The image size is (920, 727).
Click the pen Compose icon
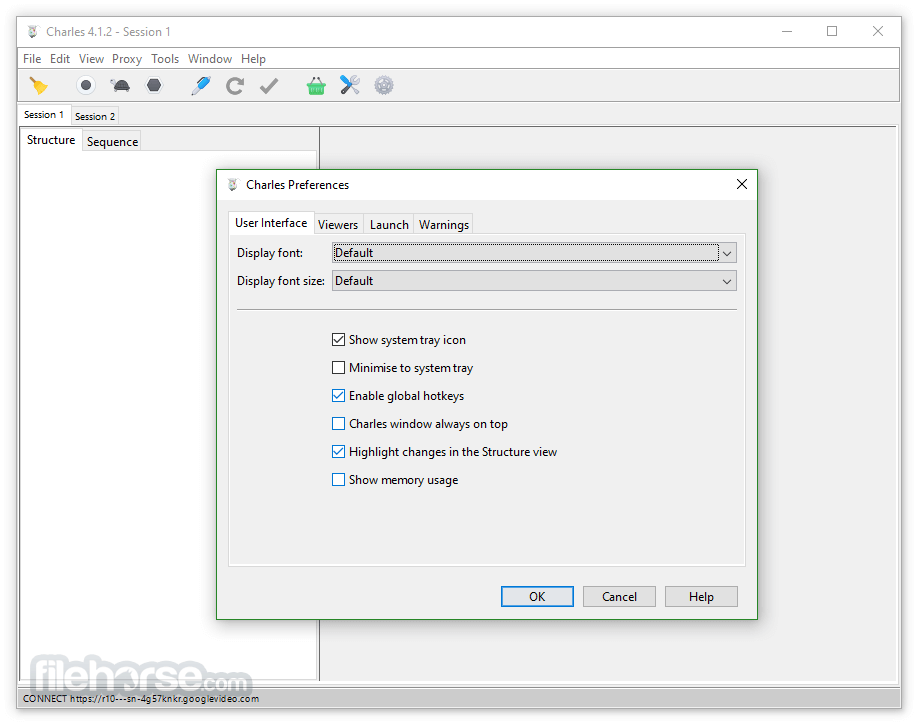(201, 86)
